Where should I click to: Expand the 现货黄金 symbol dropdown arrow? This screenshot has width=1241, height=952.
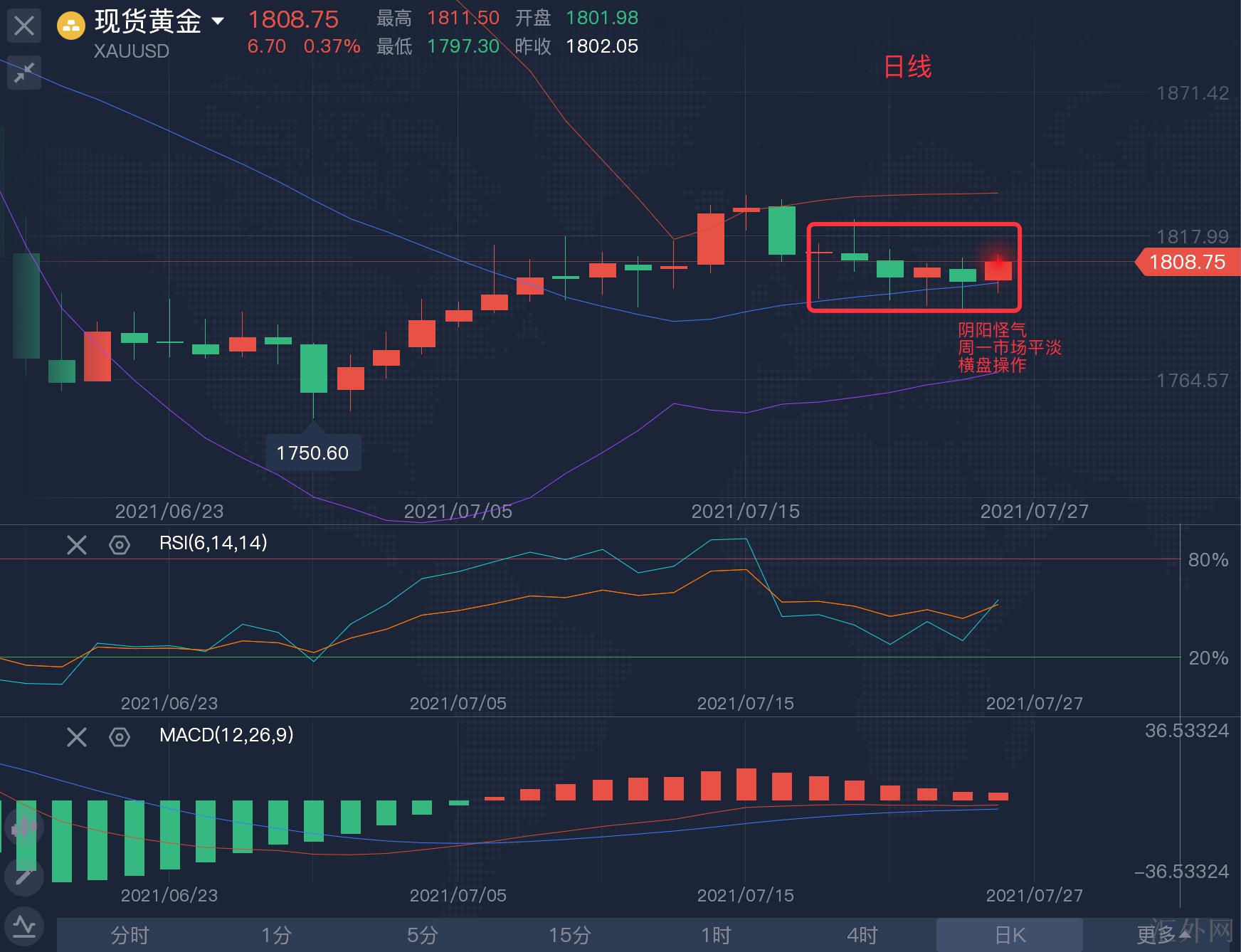[x=218, y=21]
